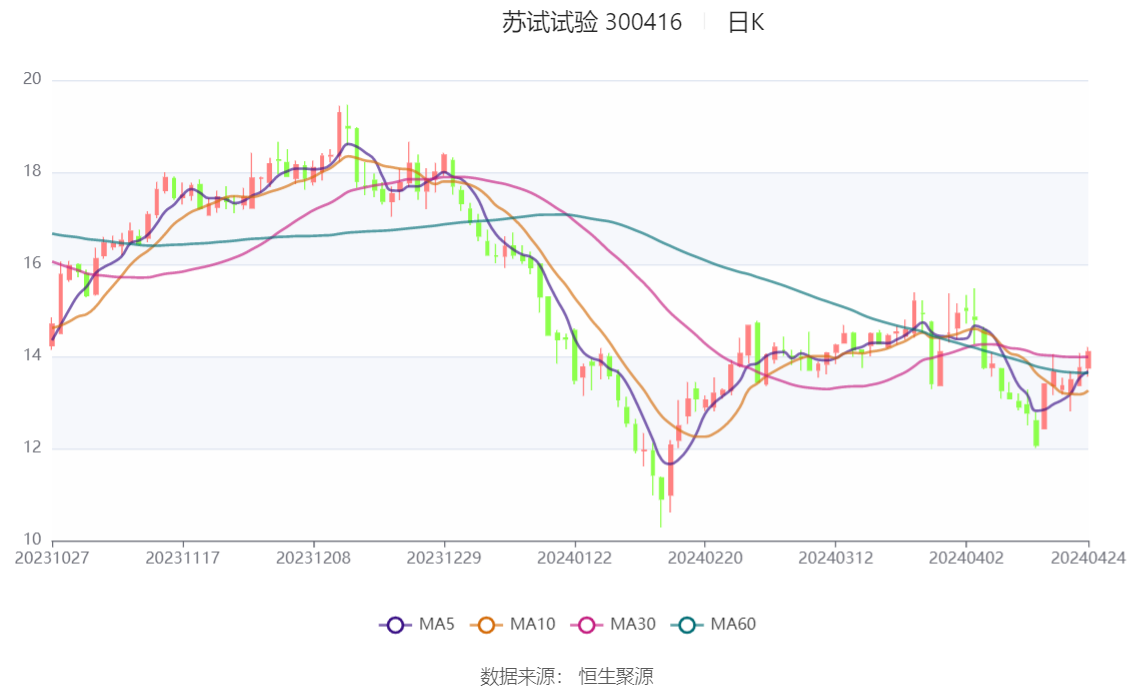Image resolution: width=1134 pixels, height=689 pixels.
Task: Toggle the MA60 teal legend circle
Action: point(687,625)
